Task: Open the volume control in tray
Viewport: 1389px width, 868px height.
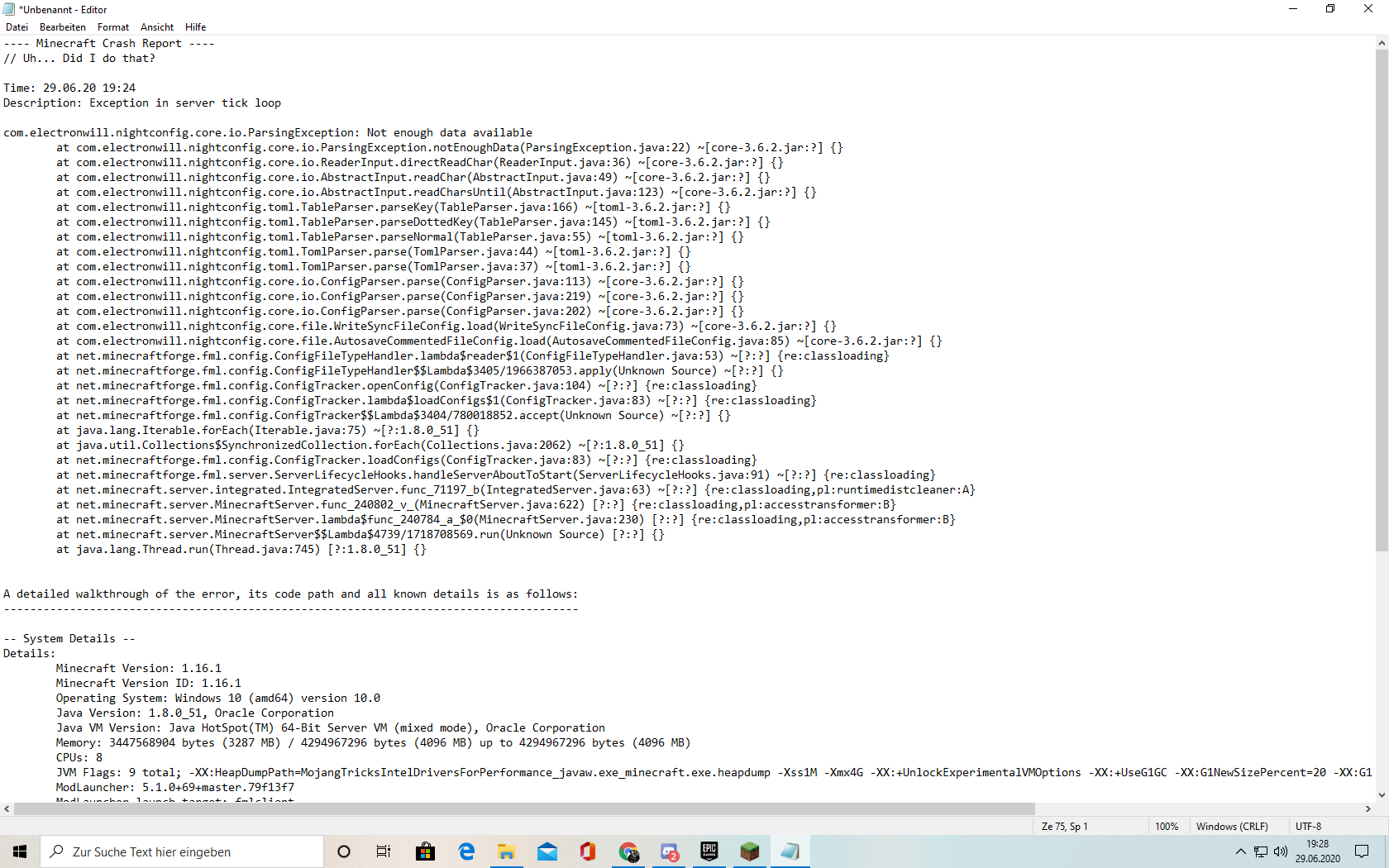Action: (x=1281, y=851)
